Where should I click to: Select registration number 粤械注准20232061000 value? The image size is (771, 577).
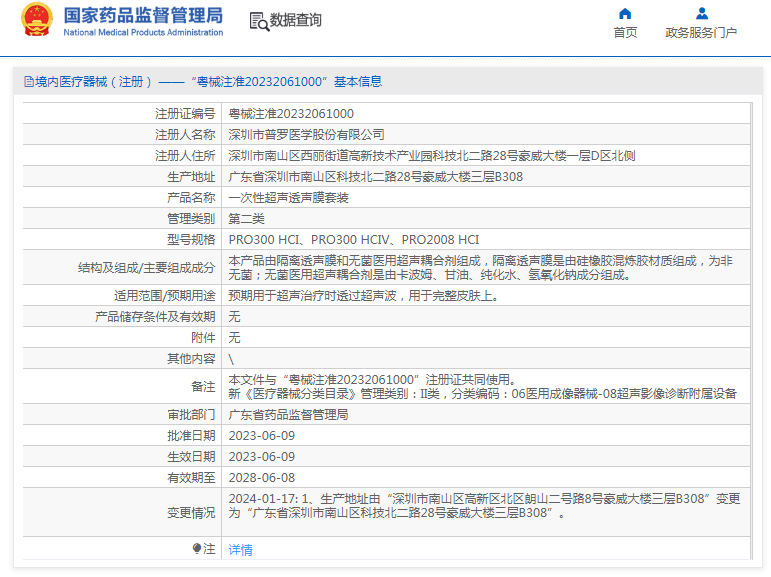[x=291, y=114]
